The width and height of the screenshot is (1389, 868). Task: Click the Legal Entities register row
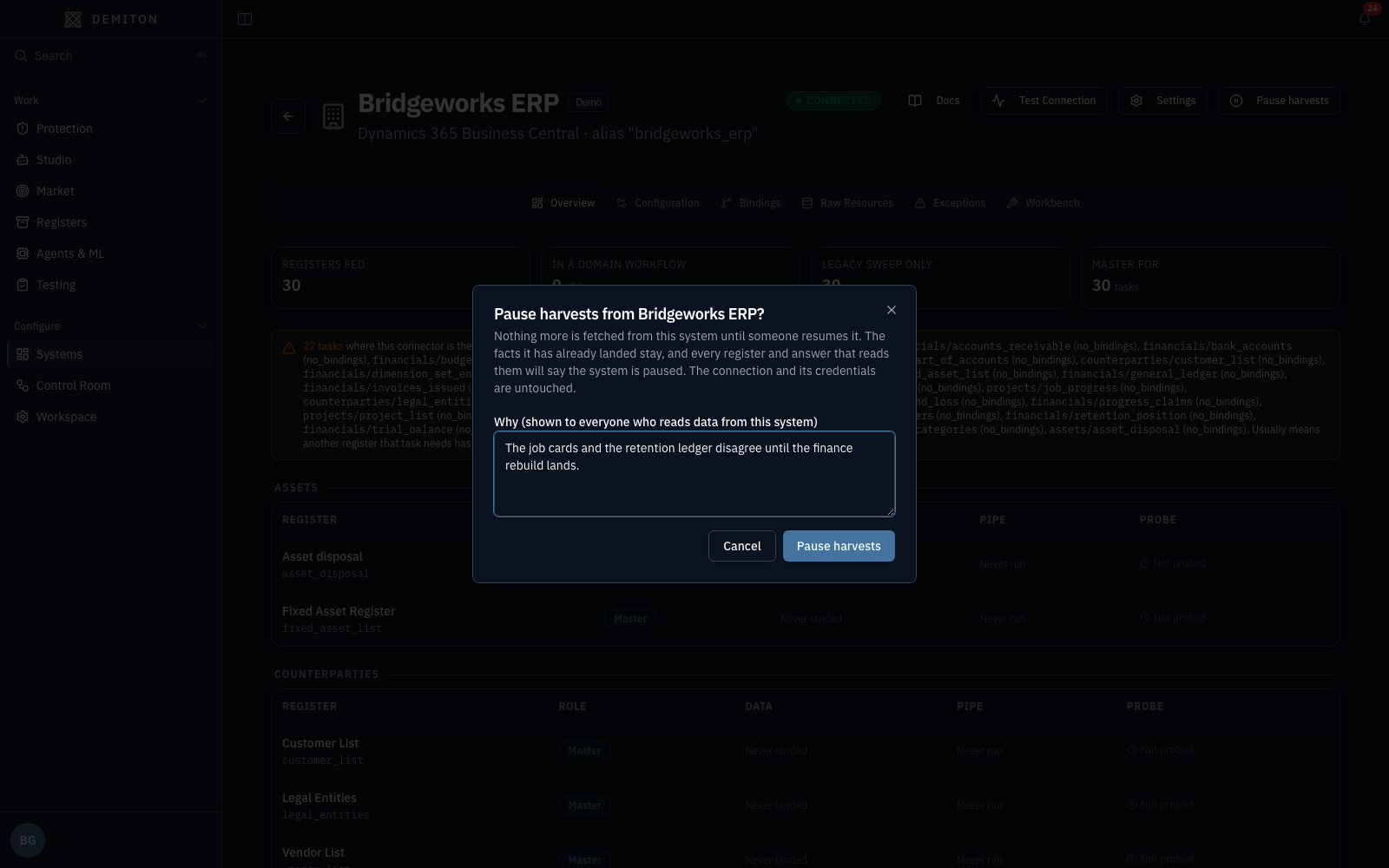point(806,806)
